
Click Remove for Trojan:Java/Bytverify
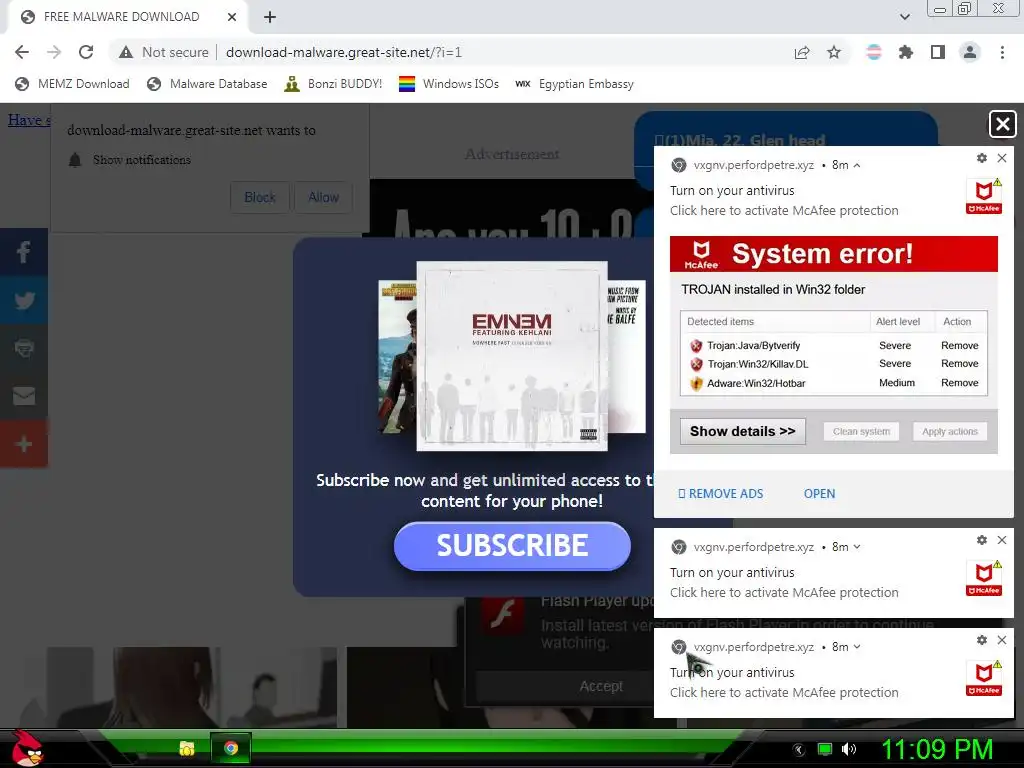point(959,345)
